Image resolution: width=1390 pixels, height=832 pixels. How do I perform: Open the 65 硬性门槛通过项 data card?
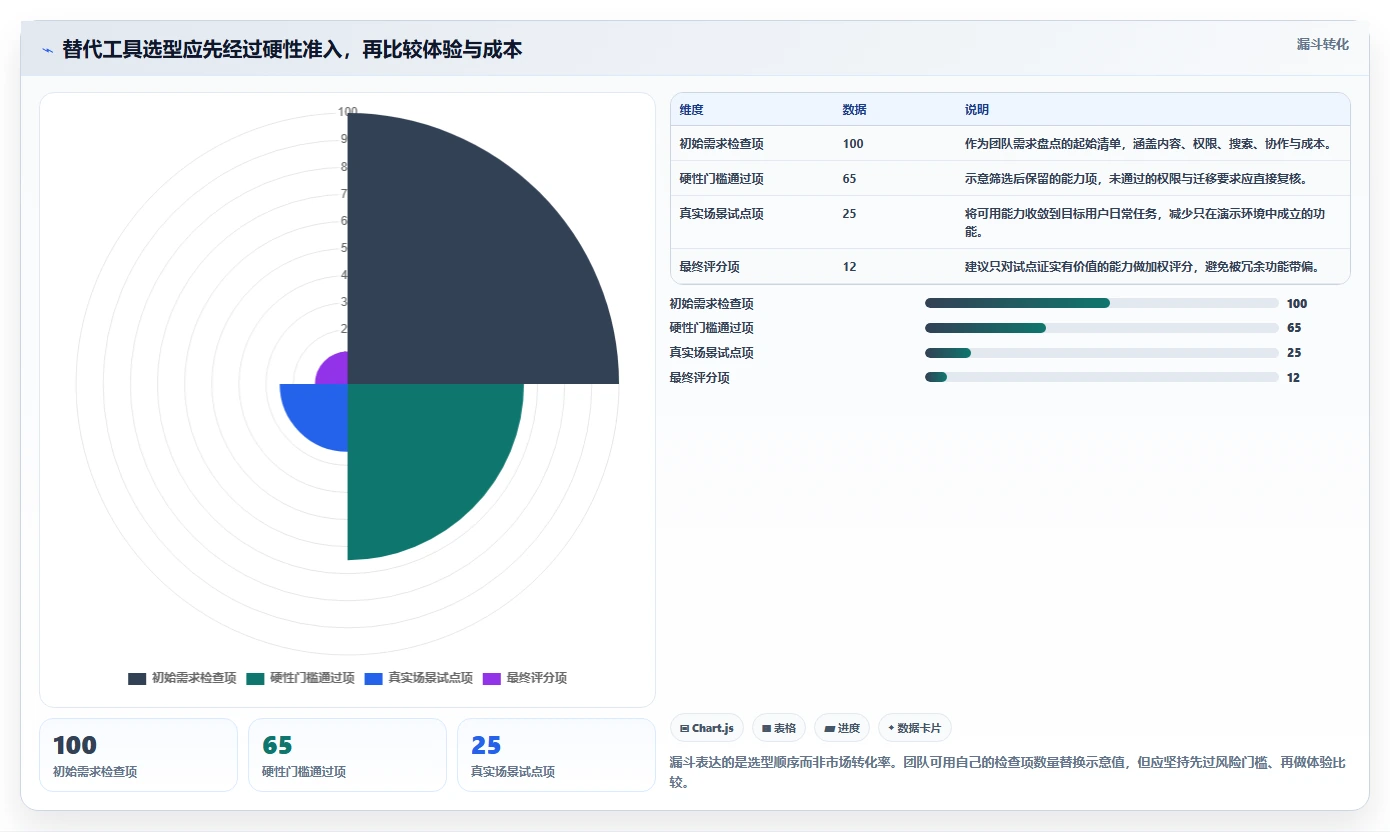tap(347, 755)
